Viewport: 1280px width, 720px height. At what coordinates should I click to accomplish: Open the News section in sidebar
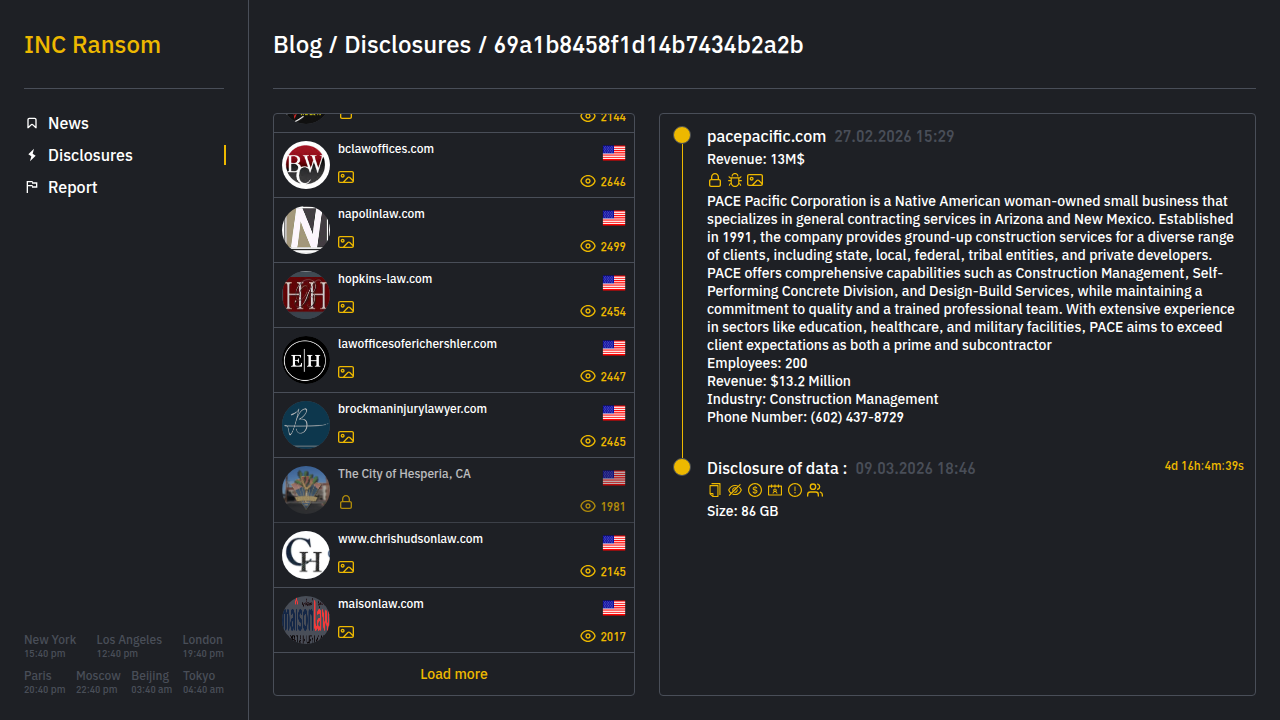coord(68,123)
